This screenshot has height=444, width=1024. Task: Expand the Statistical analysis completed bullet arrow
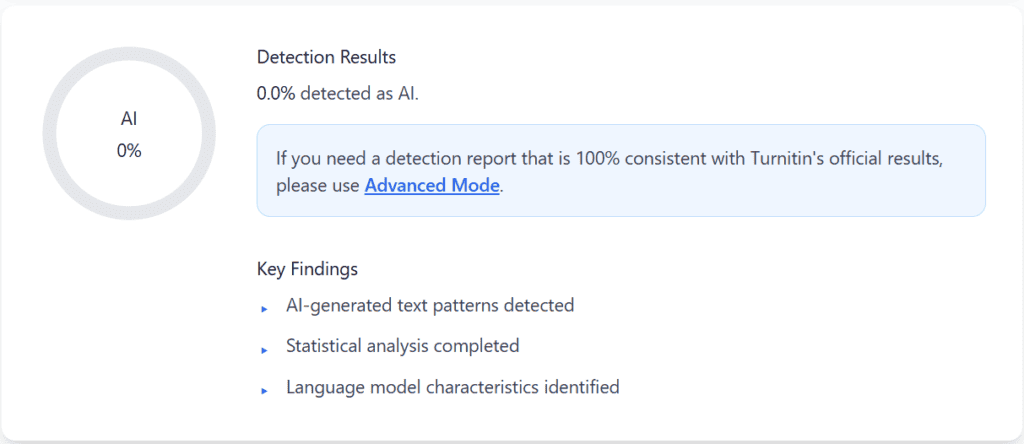pos(264,350)
